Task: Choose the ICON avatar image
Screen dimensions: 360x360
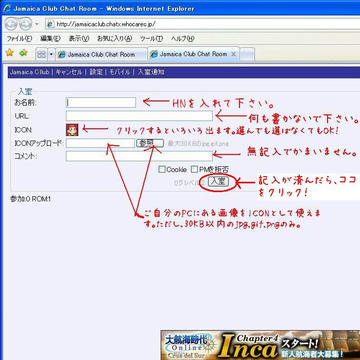Action: click(72, 129)
